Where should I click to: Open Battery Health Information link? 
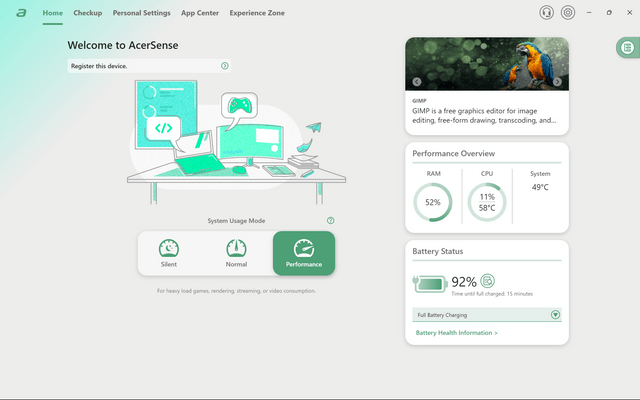[x=456, y=333]
